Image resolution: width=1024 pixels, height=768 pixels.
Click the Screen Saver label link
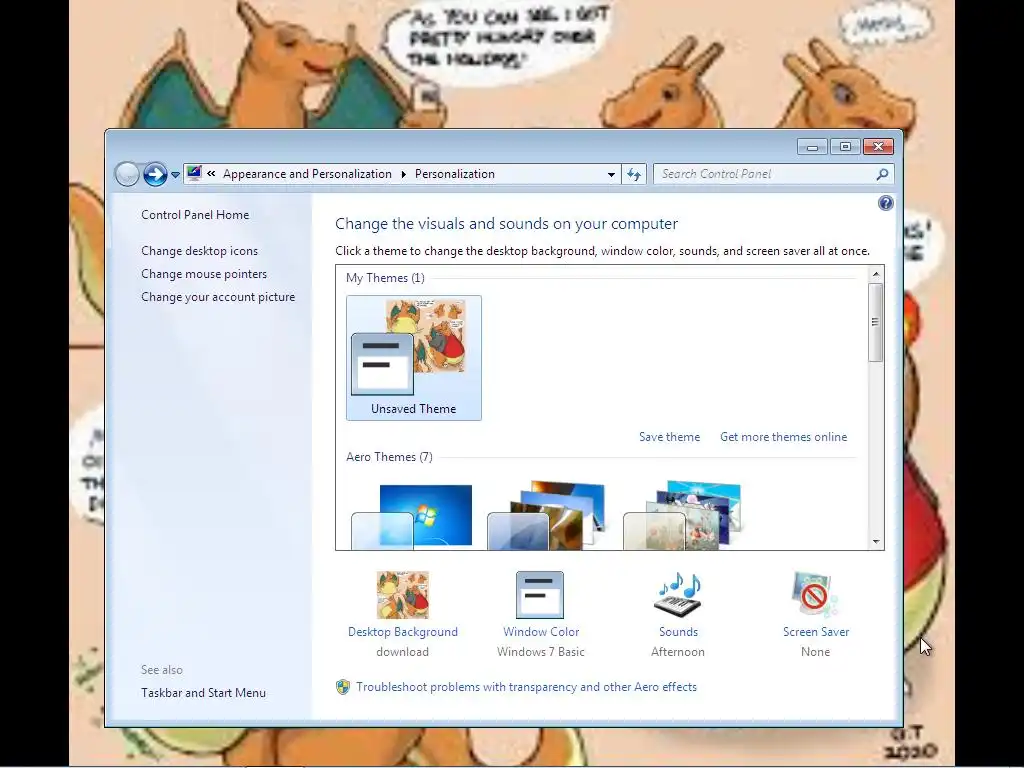click(816, 632)
